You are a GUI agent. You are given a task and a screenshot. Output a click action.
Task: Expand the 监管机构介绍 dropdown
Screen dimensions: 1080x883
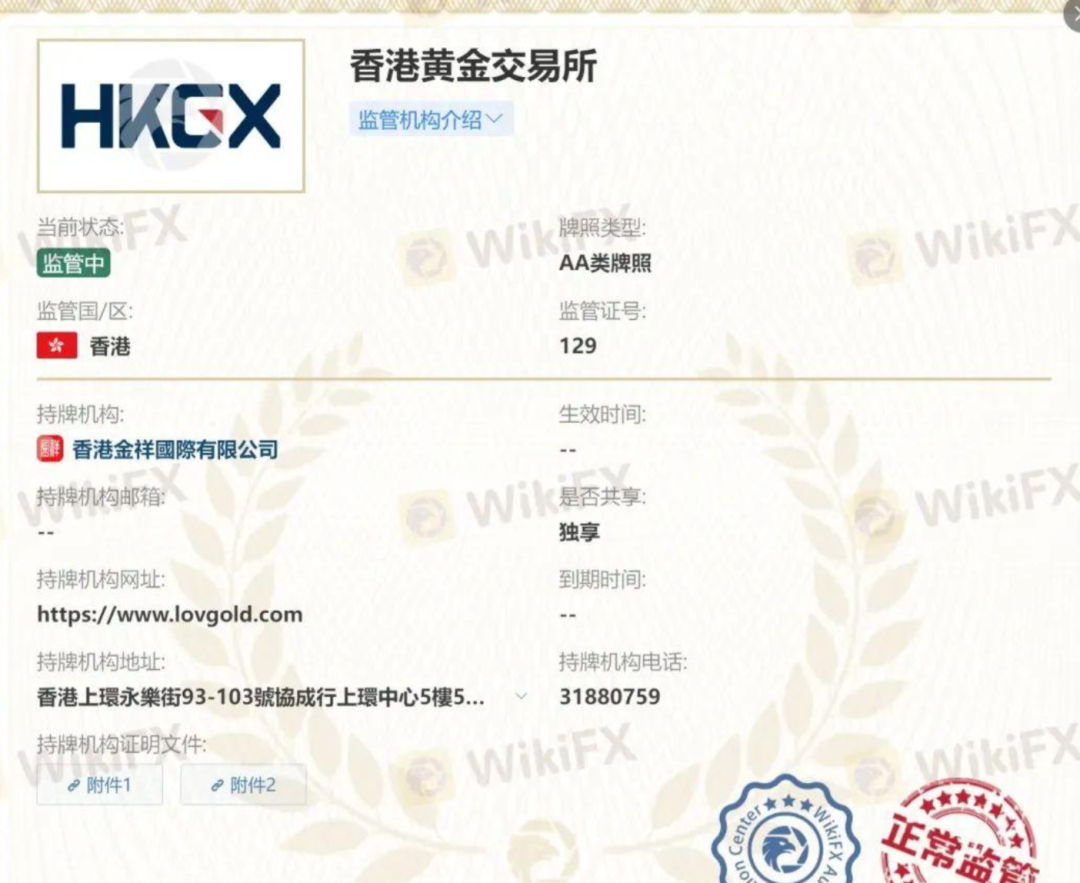(430, 119)
